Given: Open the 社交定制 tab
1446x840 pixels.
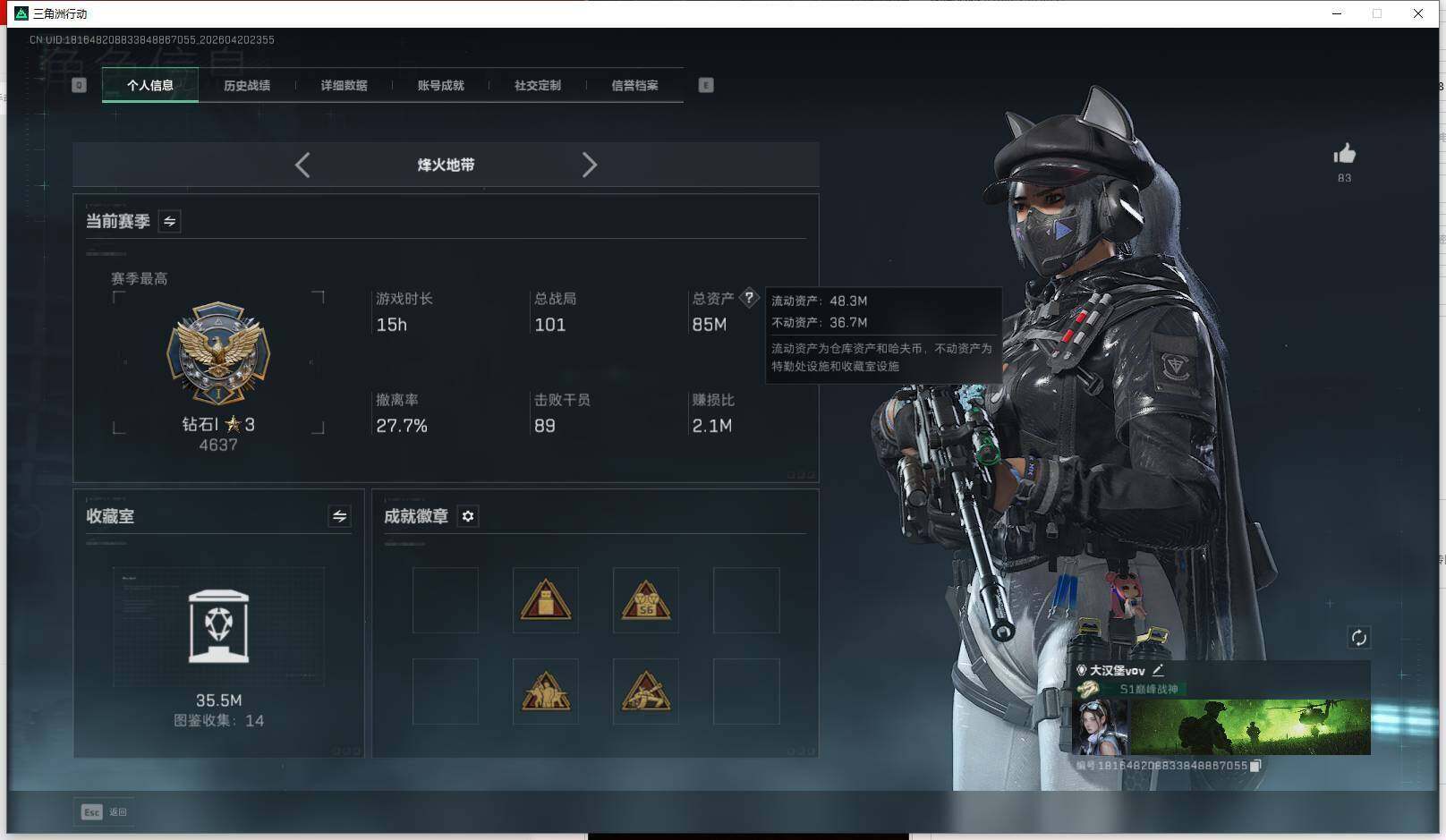Looking at the screenshot, I should coord(537,85).
